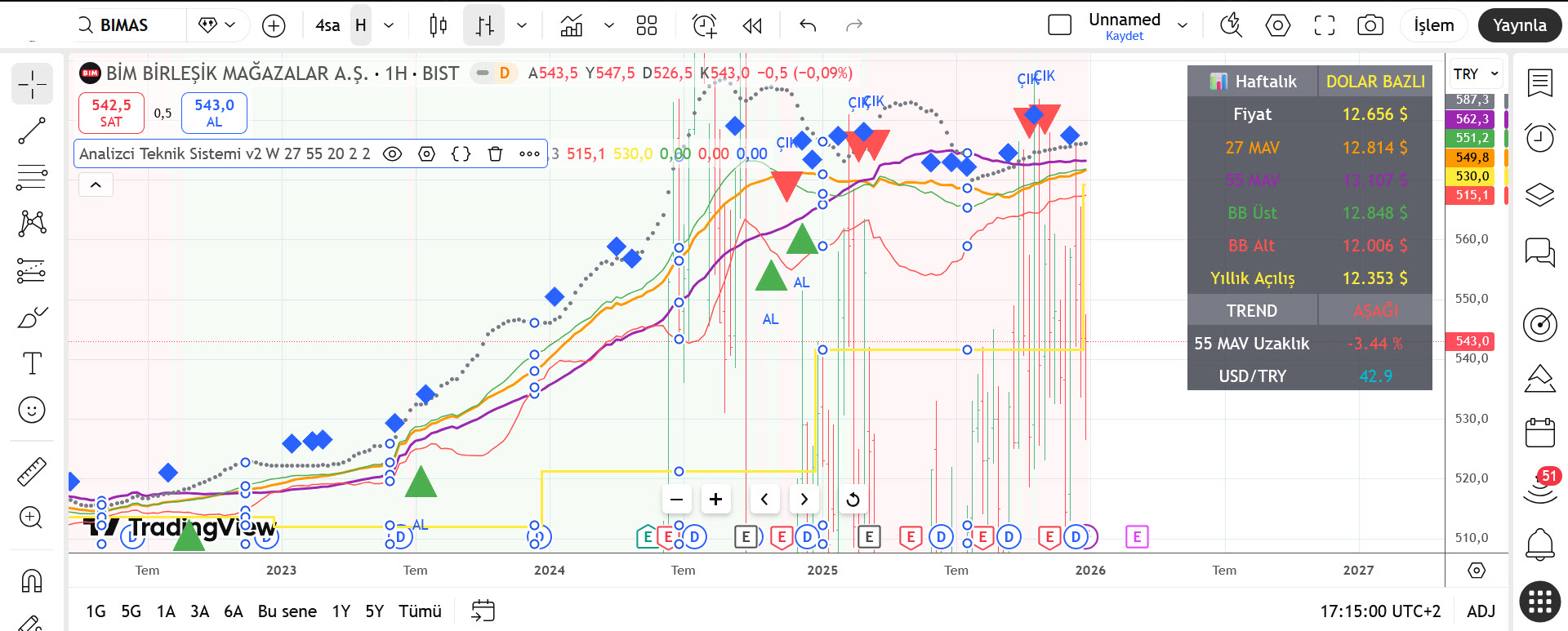Take a chart snapshot with camera icon
This screenshot has height=631, width=1568.
coord(1370,25)
